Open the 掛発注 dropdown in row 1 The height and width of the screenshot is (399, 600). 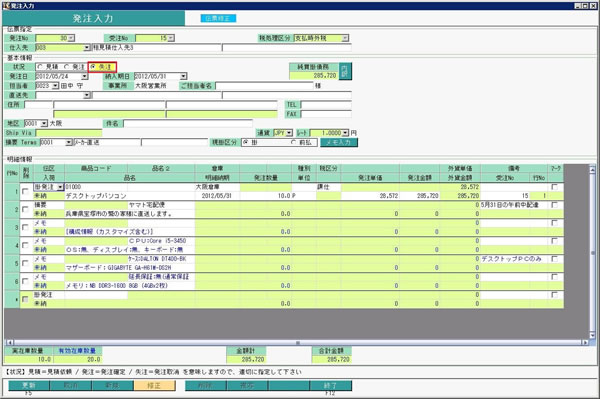60,187
